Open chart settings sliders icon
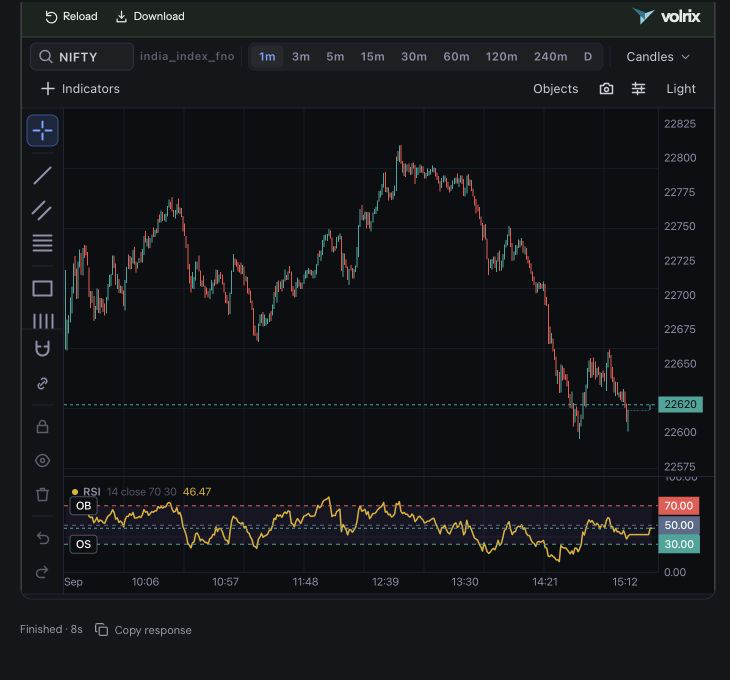The image size is (730, 680). click(638, 88)
